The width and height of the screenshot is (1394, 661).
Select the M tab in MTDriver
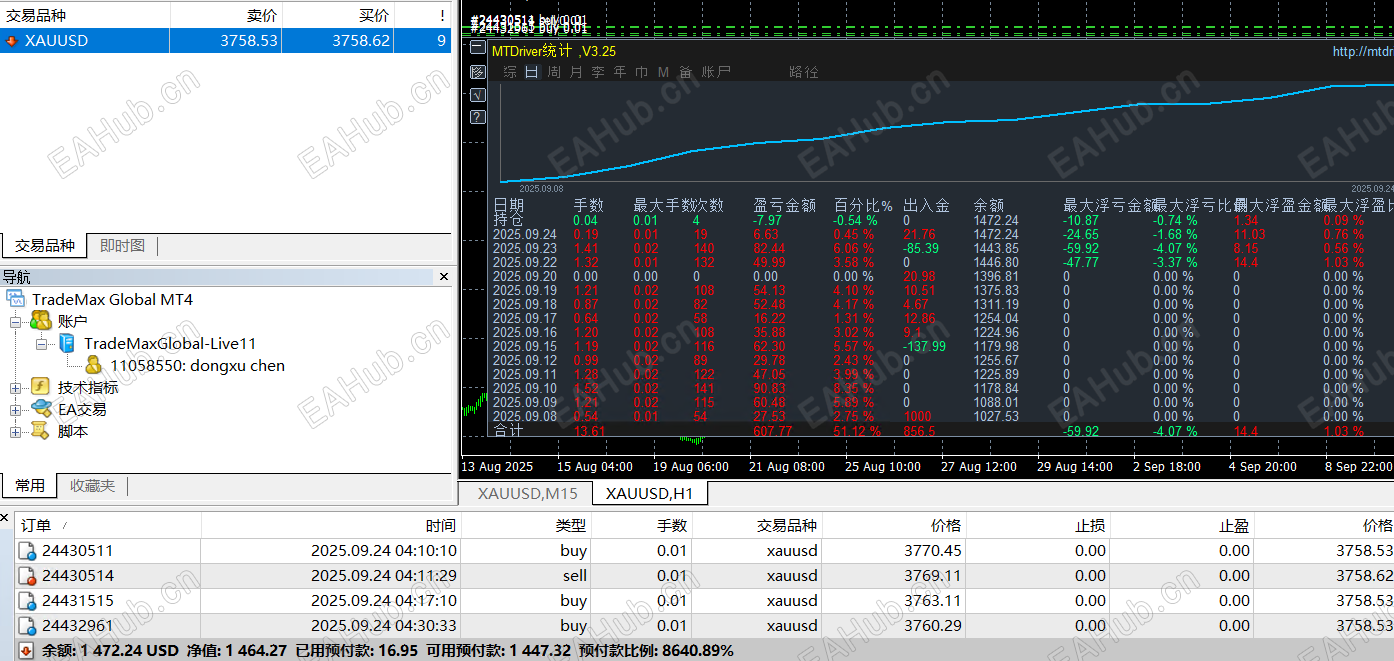663,72
